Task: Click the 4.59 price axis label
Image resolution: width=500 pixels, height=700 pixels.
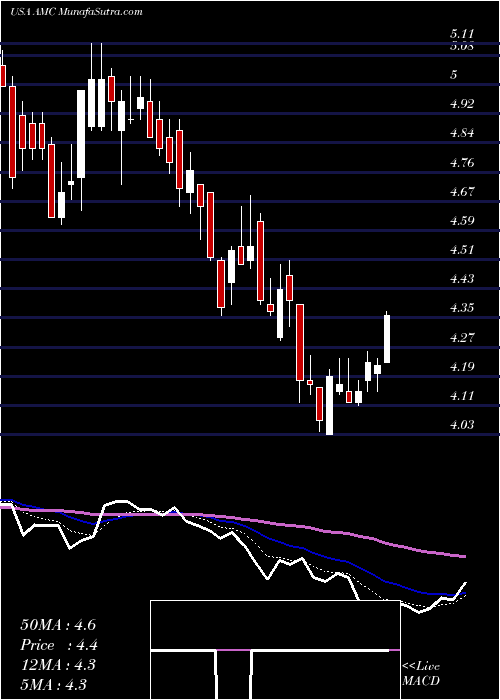Action: (462, 221)
